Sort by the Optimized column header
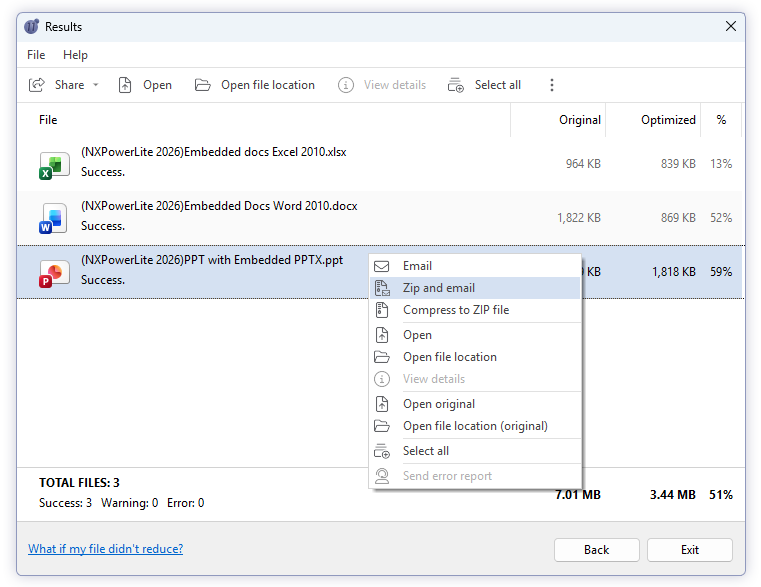 click(667, 120)
